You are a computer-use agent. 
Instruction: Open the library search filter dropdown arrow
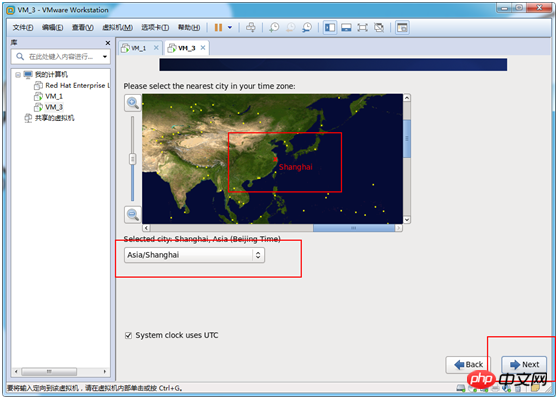105,57
